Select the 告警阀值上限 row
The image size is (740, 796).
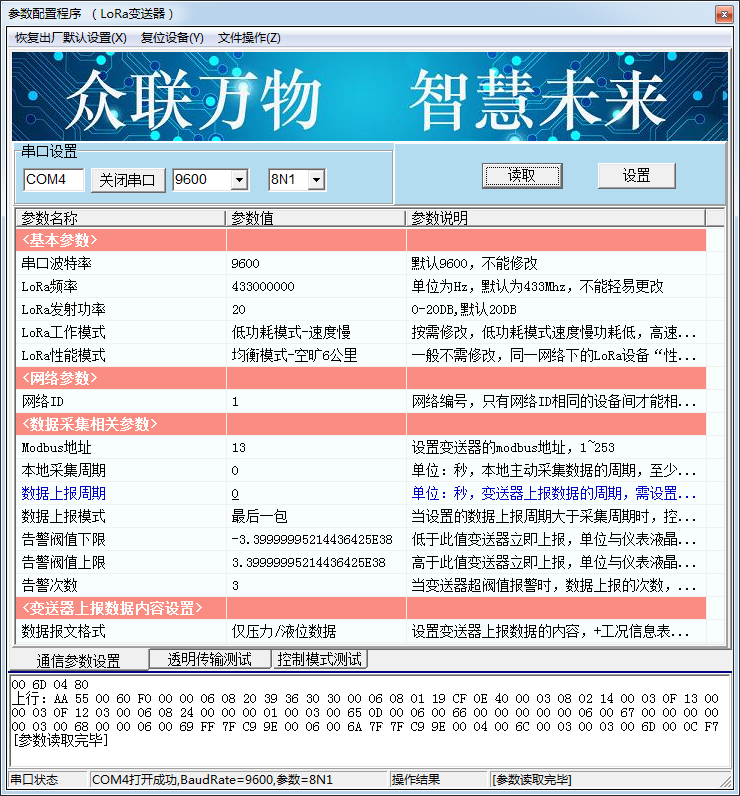361,562
